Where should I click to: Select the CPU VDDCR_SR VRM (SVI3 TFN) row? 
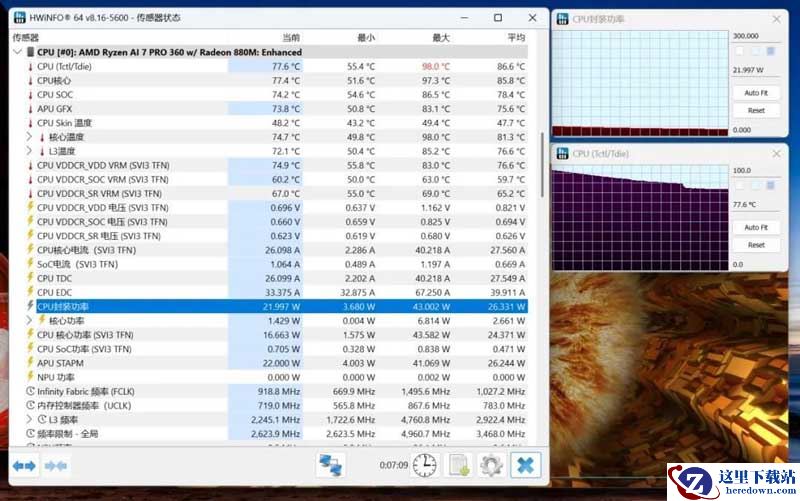click(276, 193)
